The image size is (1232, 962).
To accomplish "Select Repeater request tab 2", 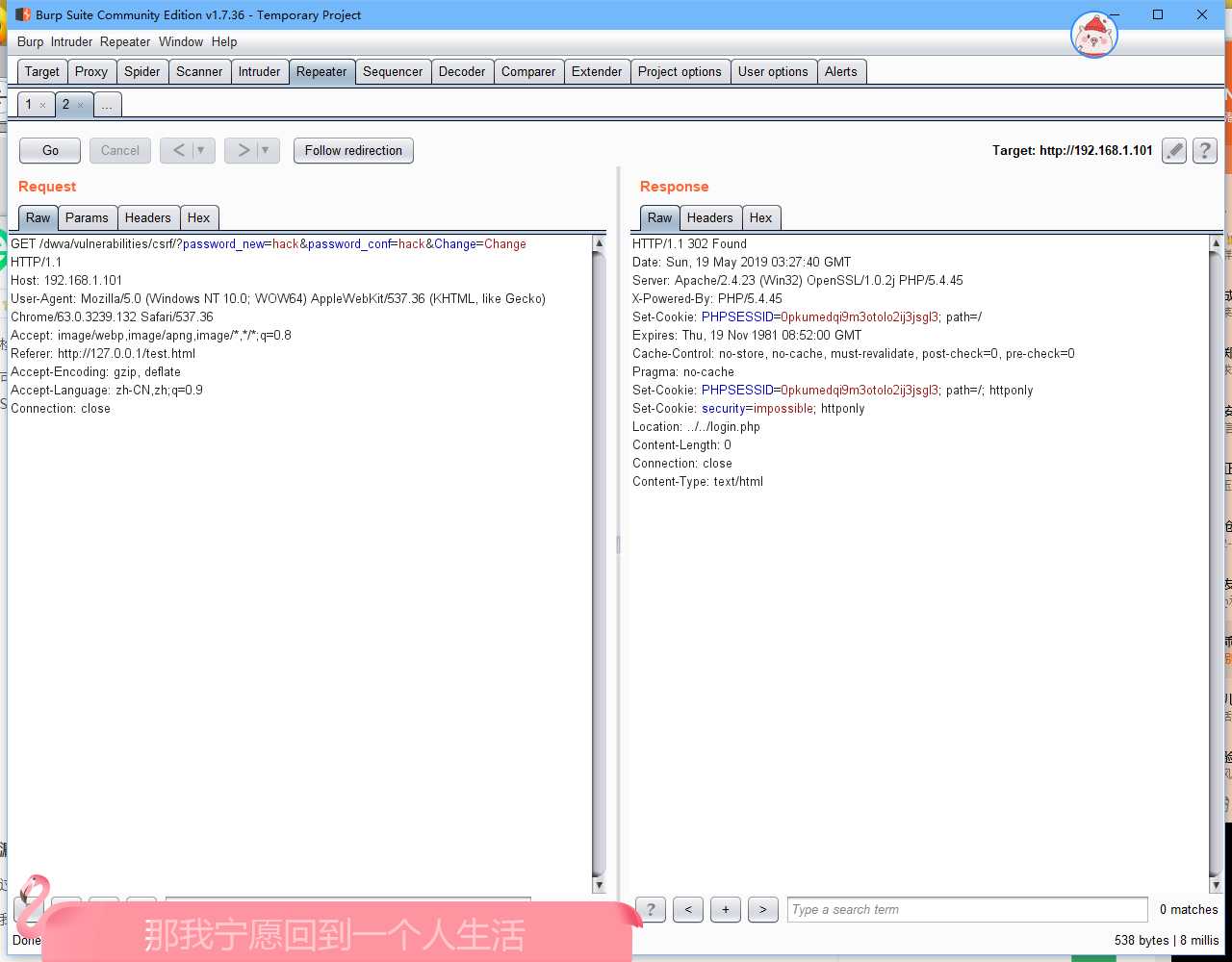I will [65, 104].
